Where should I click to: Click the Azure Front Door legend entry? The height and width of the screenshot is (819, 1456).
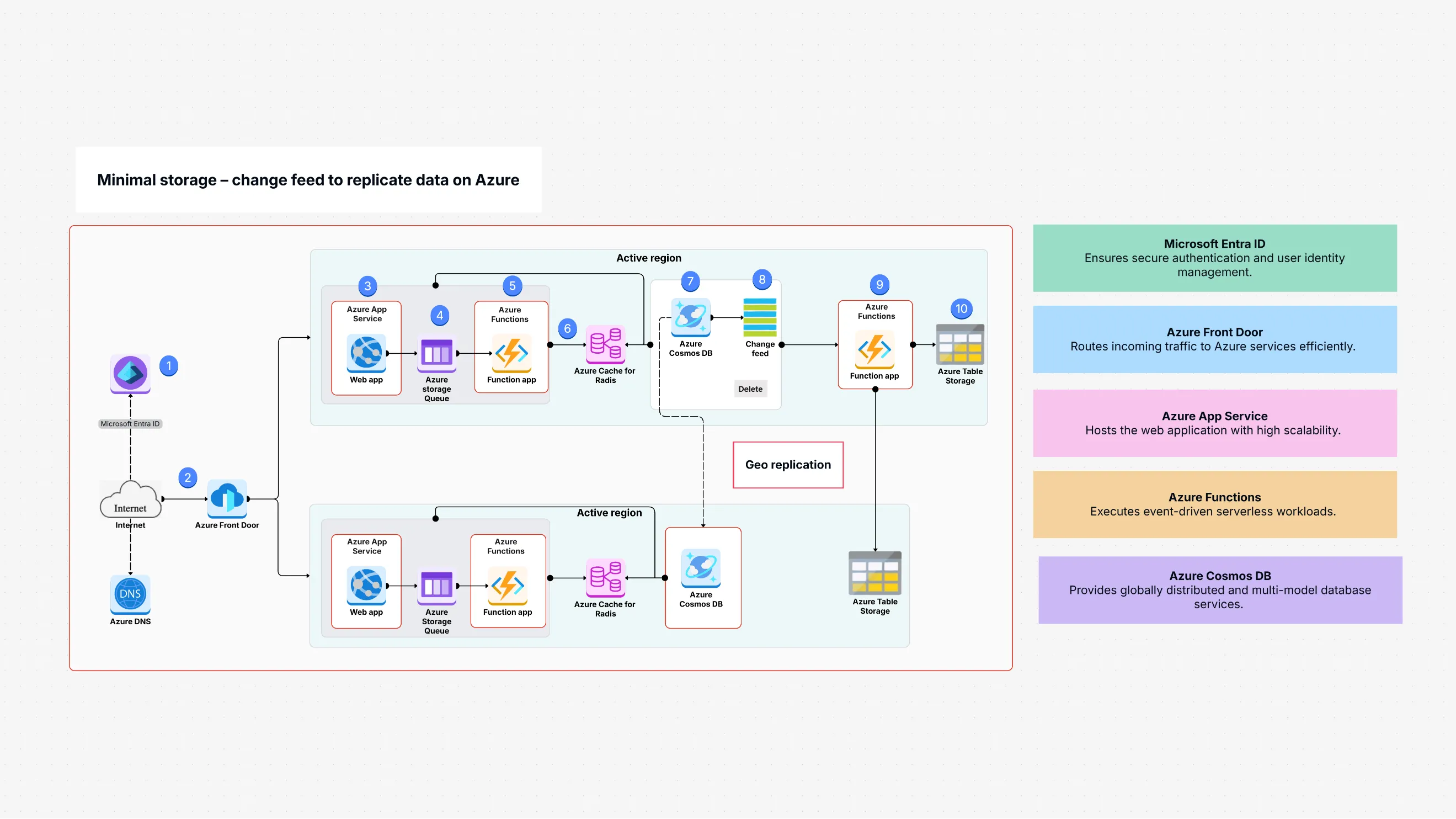point(1214,339)
